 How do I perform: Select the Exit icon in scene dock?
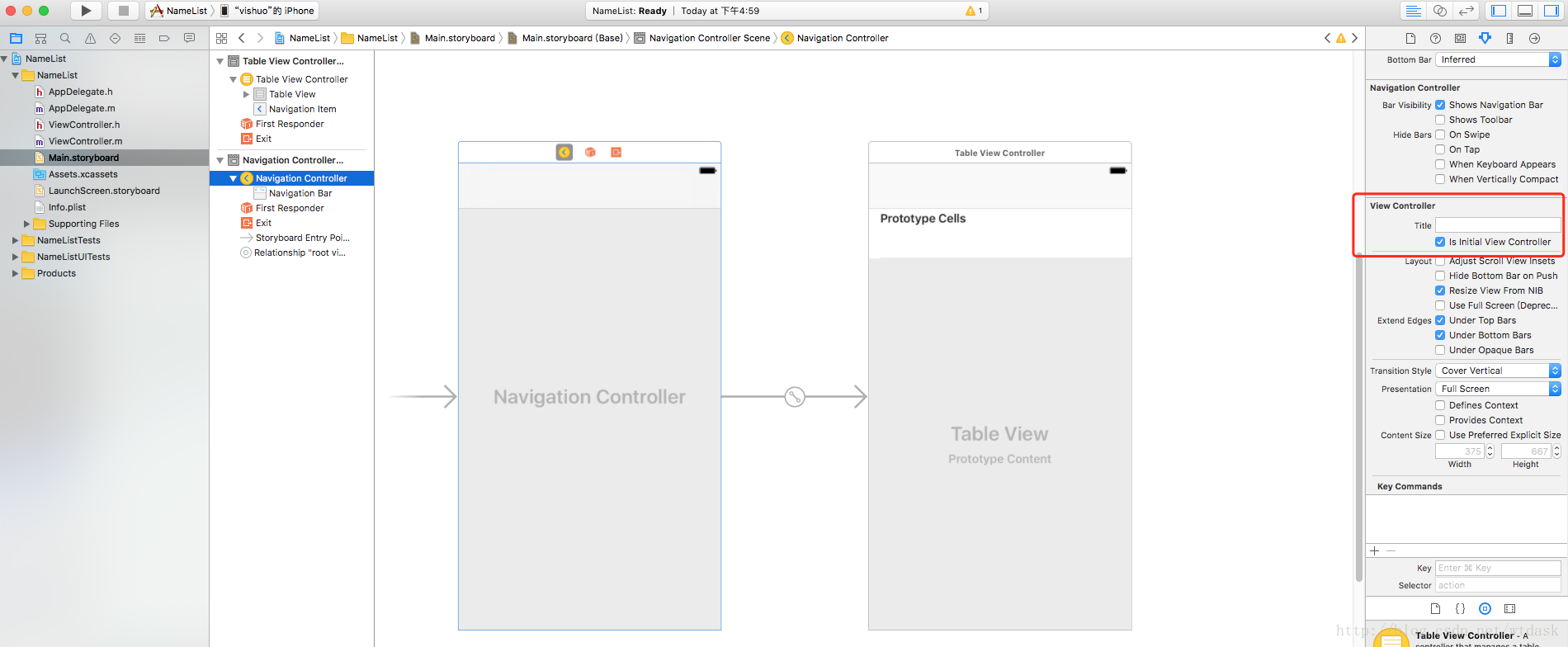click(x=616, y=152)
